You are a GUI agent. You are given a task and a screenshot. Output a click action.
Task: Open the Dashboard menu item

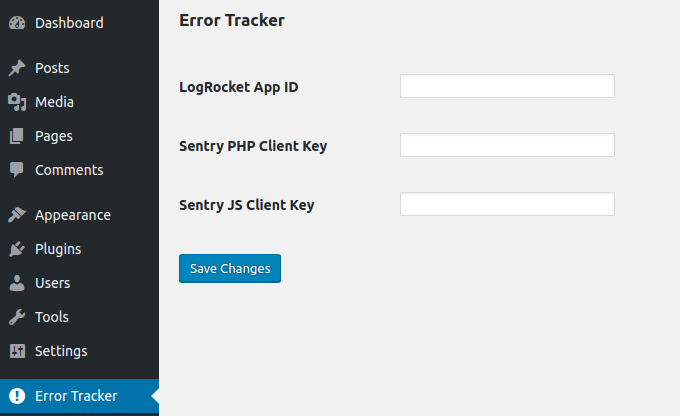point(69,23)
